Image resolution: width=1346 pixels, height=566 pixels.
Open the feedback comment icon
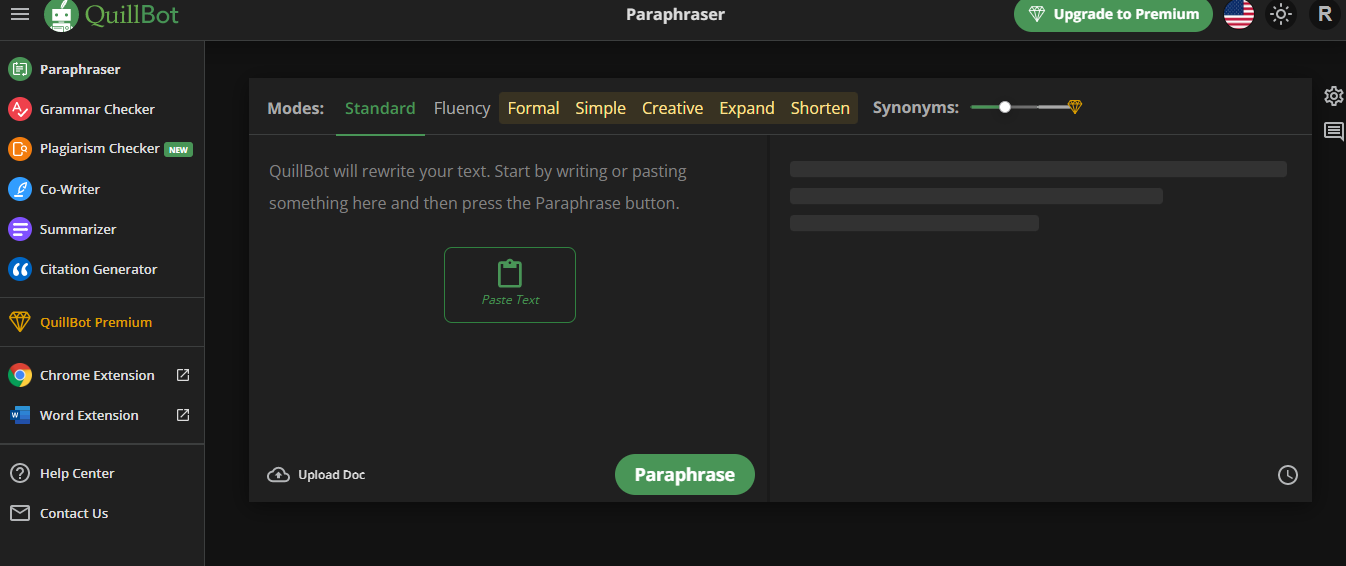(x=1333, y=131)
